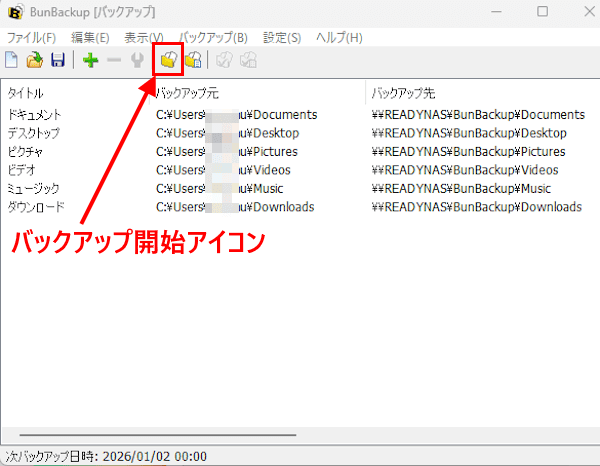Viewport: 600px width, 466px height.
Task: Click the source path ending in Music
Action: pyautogui.click(x=220, y=188)
